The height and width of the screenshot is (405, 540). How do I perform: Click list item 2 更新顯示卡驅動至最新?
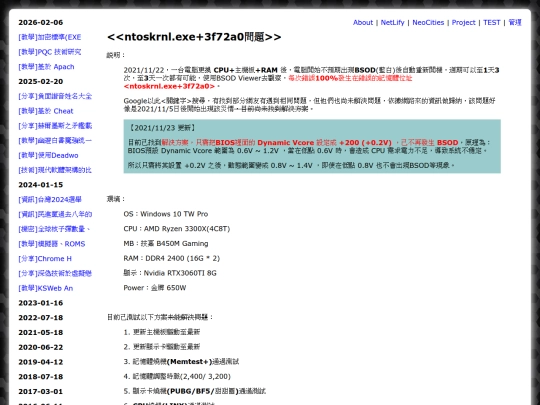(x=162, y=347)
